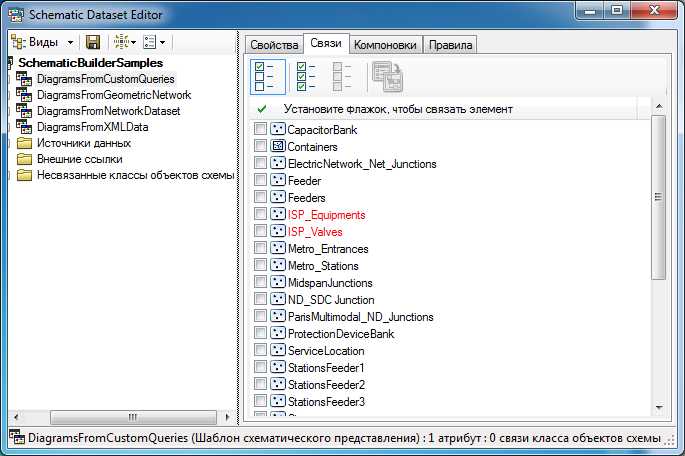Enable the CapacitorBank checkbox
Viewport: 685px width, 456px height.
261,130
